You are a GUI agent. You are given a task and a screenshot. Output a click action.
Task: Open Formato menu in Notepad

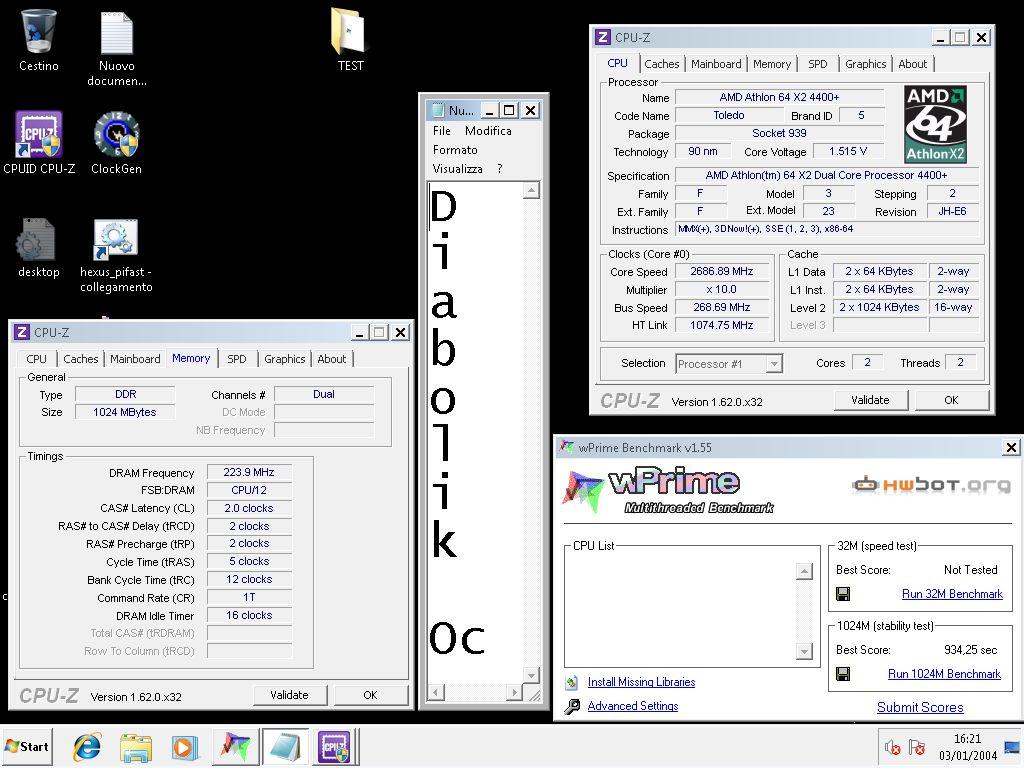click(x=455, y=150)
